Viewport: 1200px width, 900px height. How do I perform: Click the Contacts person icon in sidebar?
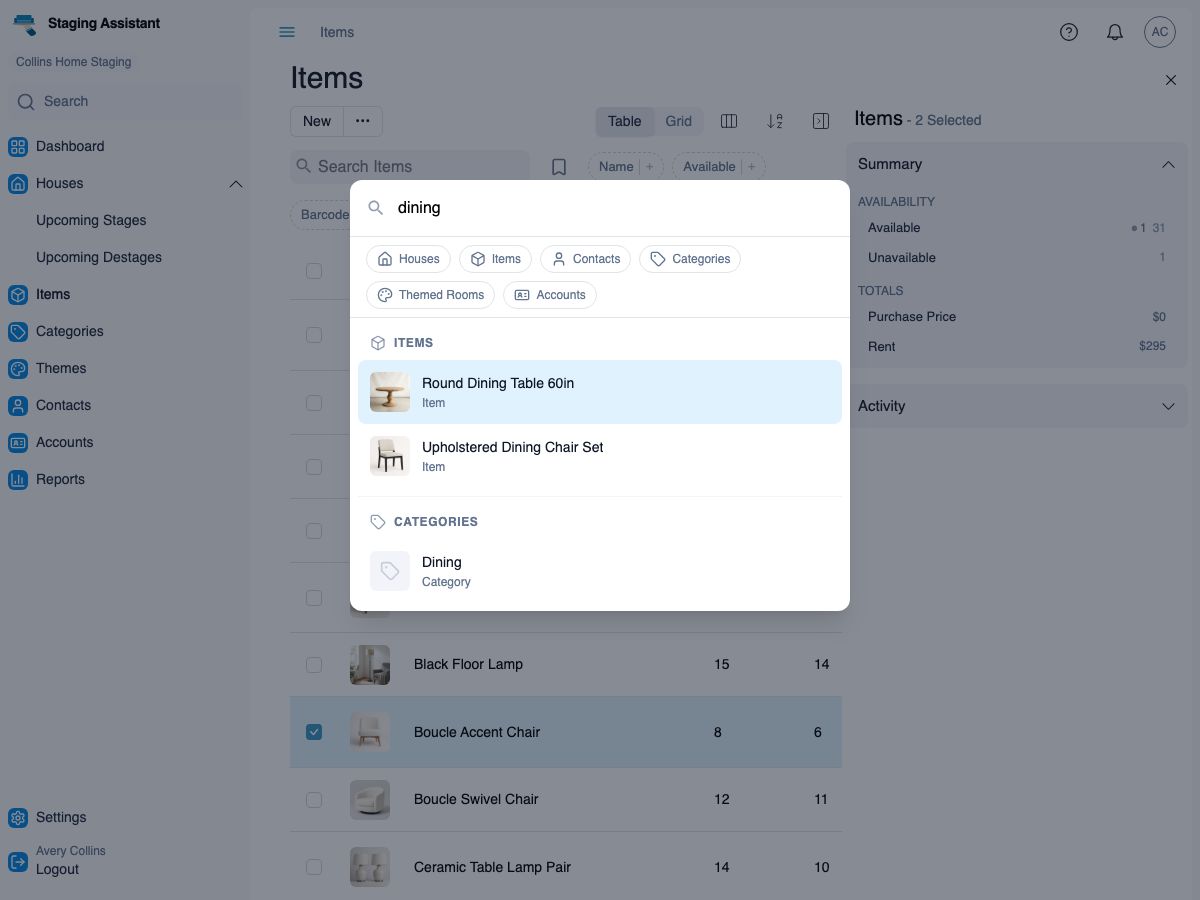tap(18, 406)
